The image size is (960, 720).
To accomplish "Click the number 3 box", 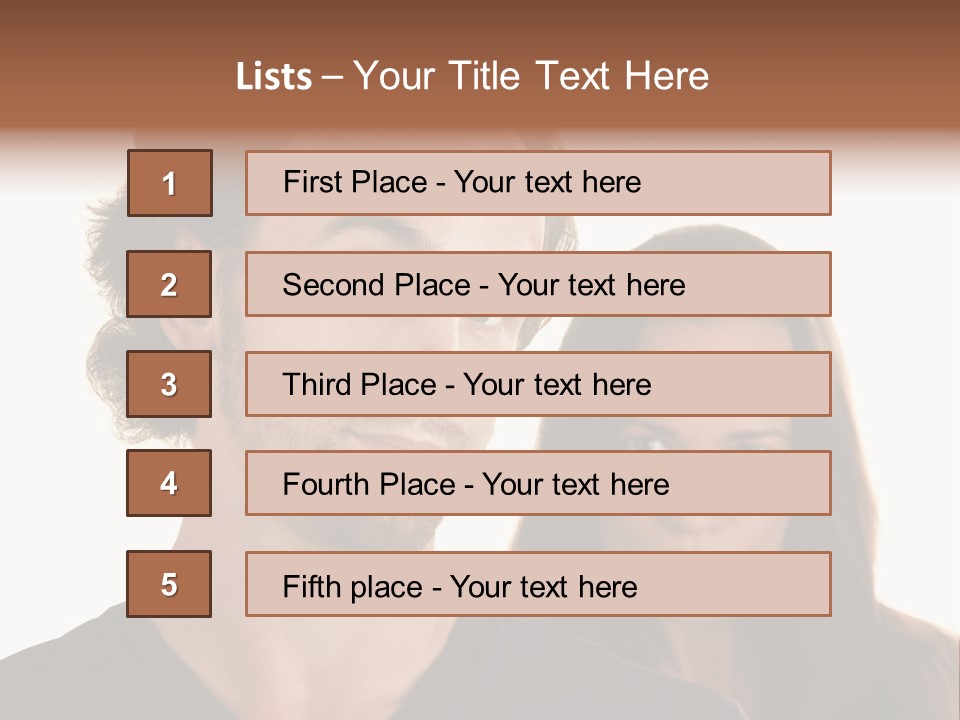I will 169,384.
